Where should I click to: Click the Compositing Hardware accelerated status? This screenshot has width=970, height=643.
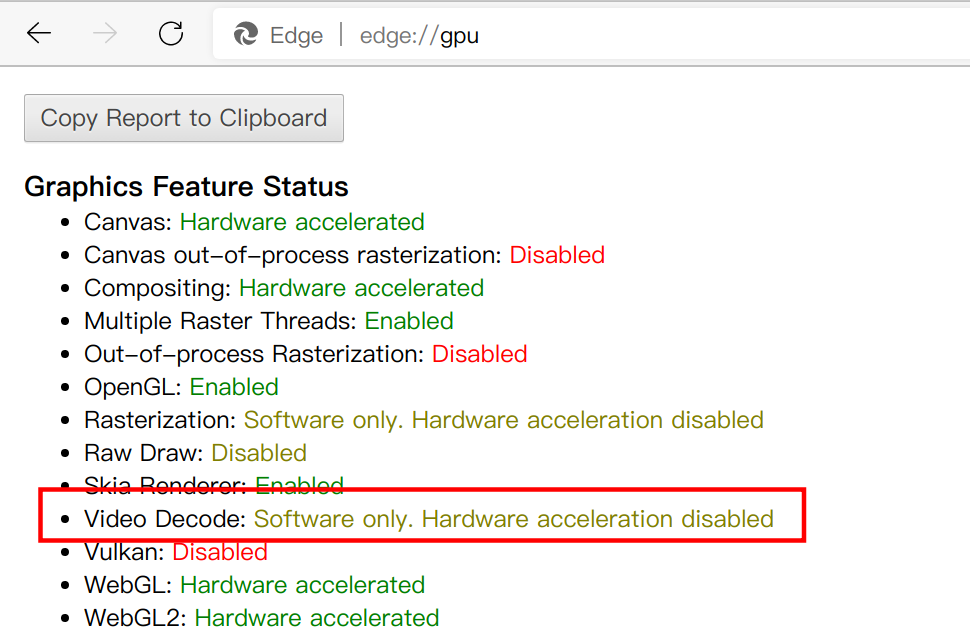click(361, 288)
